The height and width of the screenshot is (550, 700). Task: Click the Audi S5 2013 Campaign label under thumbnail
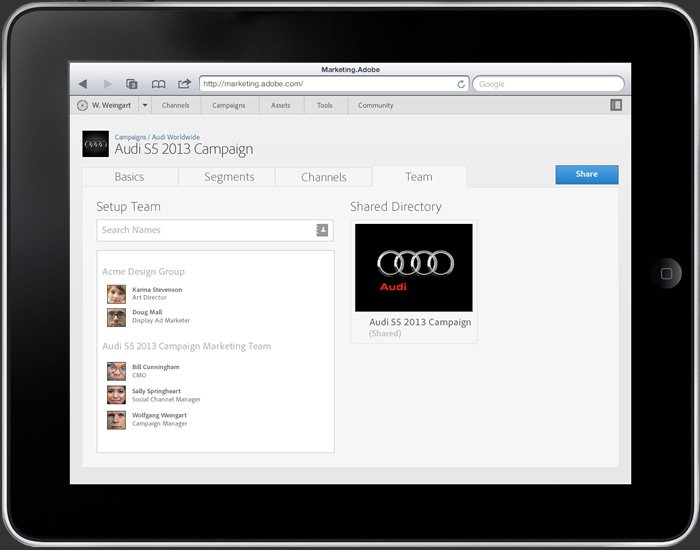point(420,322)
